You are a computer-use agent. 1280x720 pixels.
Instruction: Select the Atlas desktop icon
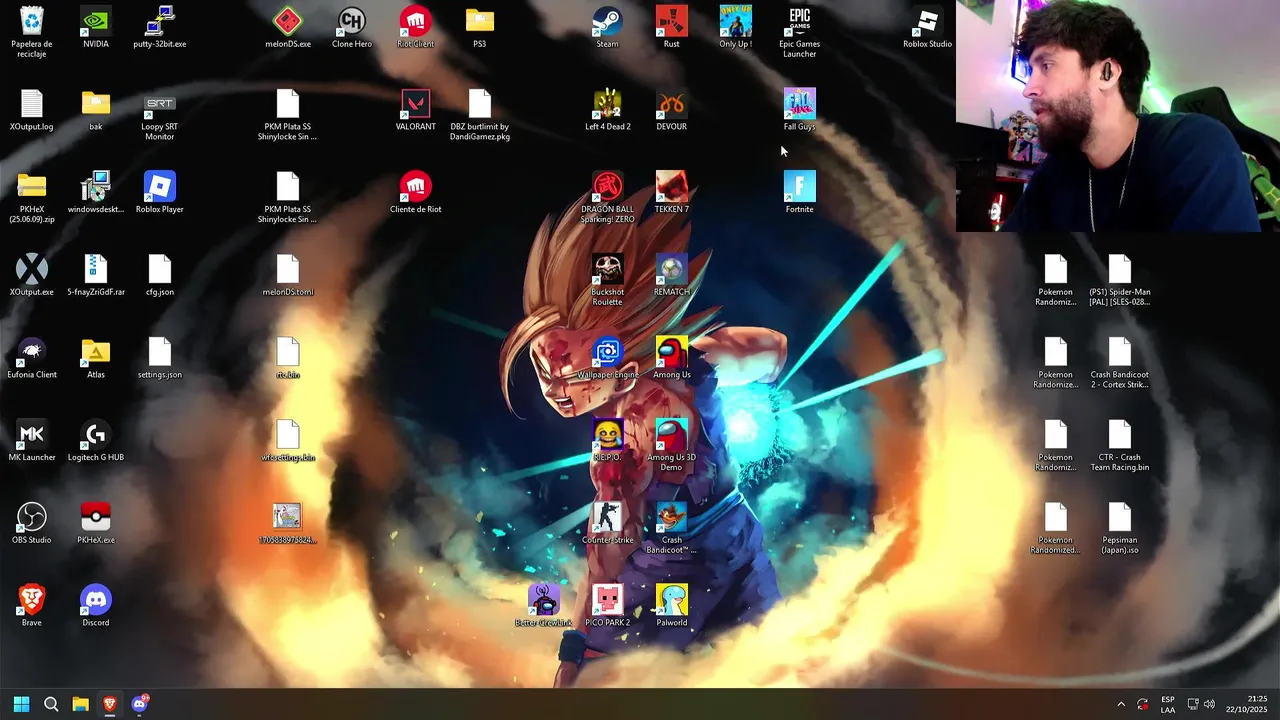click(x=96, y=352)
